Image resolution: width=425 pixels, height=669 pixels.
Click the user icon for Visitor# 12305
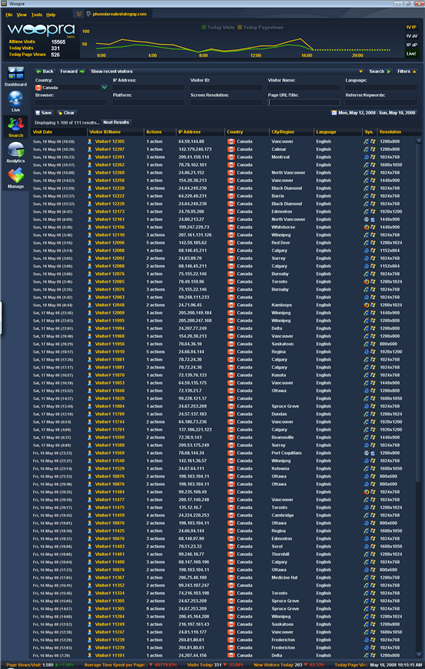tap(90, 141)
